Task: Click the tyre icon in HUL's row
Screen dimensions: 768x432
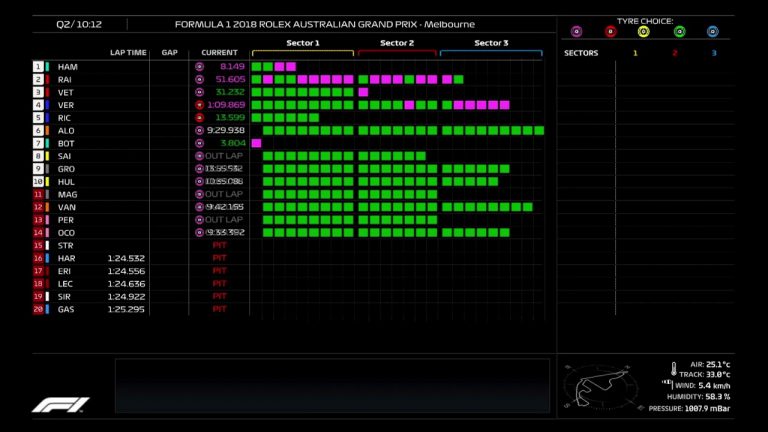Action: pos(199,181)
